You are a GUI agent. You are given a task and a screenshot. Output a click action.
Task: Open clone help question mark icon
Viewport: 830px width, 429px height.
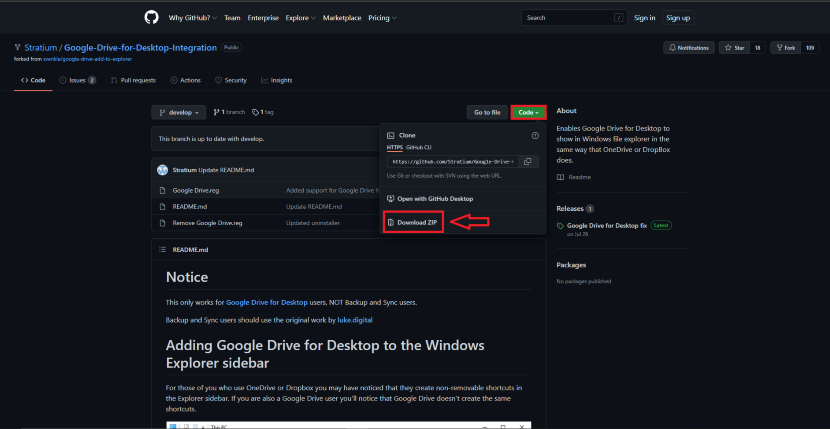[535, 136]
